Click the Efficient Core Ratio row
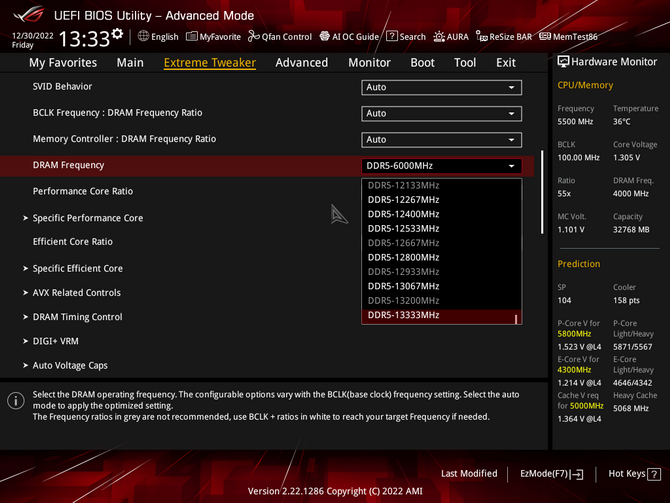This screenshot has height=503, width=670. click(267, 242)
